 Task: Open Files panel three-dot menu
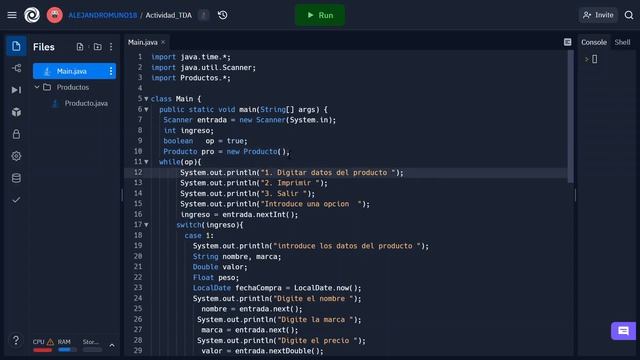(x=111, y=47)
